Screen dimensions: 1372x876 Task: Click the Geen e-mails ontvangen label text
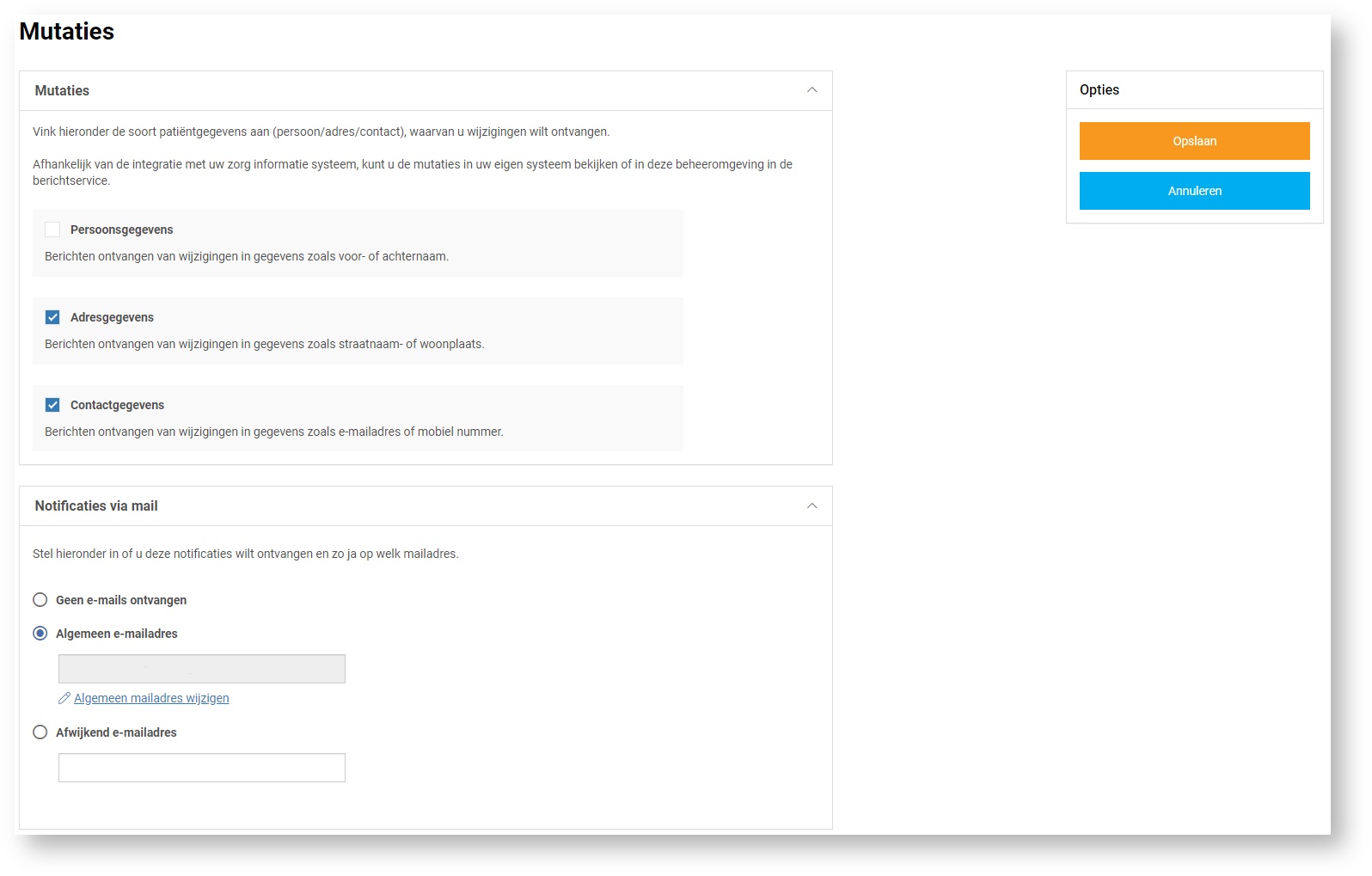(121, 600)
